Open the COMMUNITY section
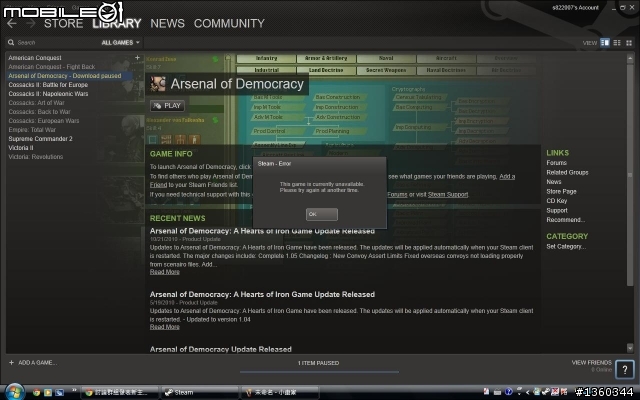The width and height of the screenshot is (640, 400). pyautogui.click(x=229, y=24)
